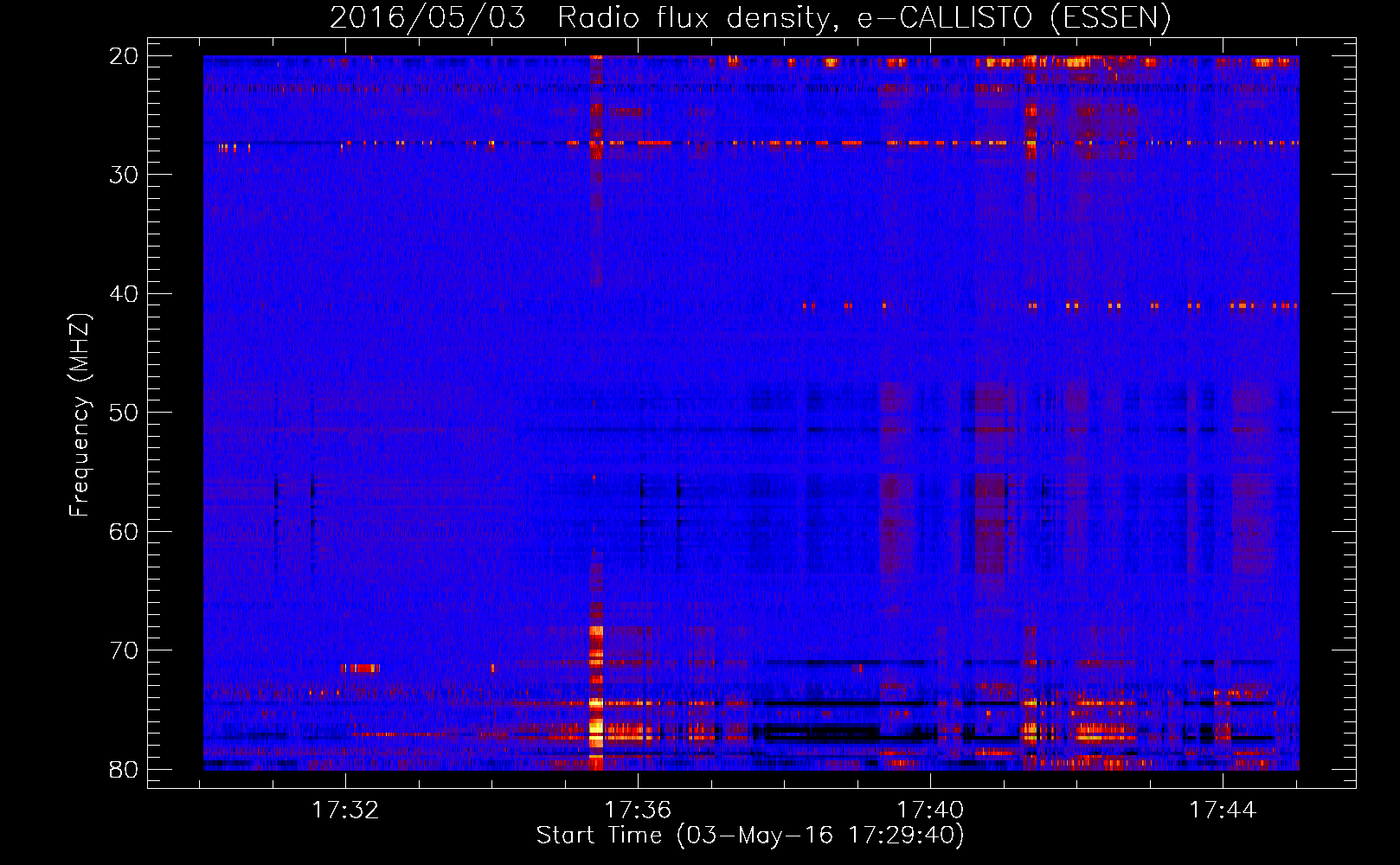Click the "Start Time (03-May-16 17:29:40)" label
Viewport: 1400px width, 865px height.
coord(750,836)
